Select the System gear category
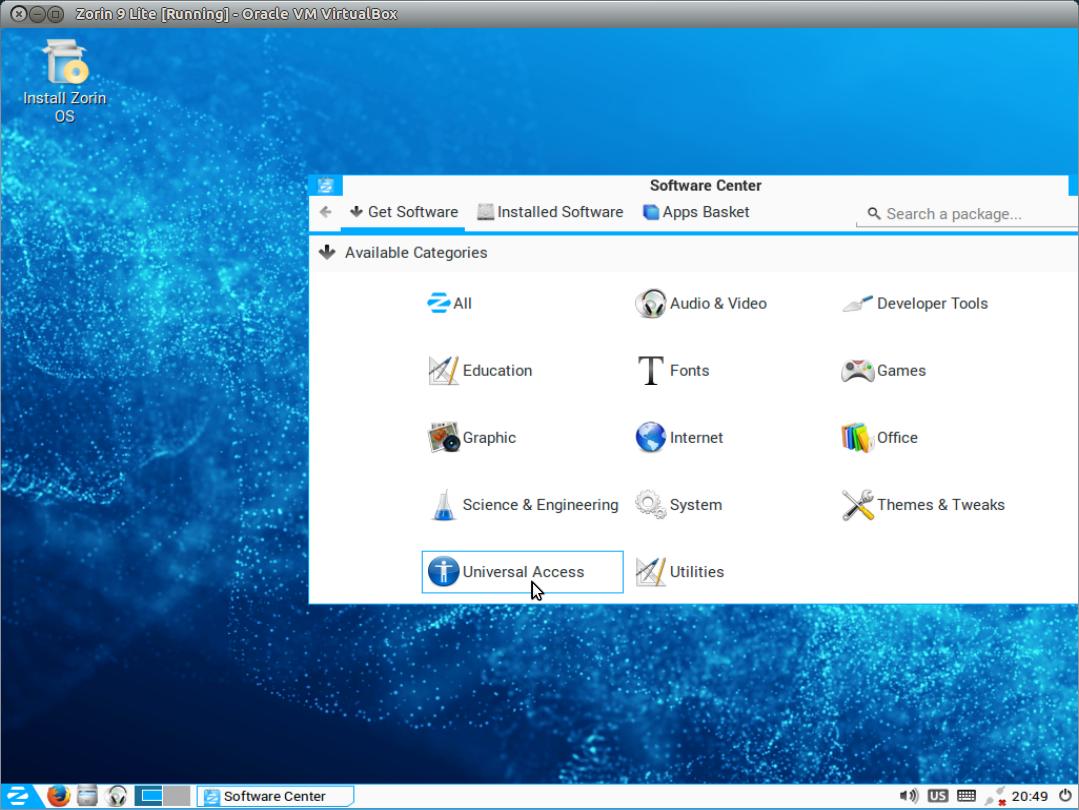Screen dimensions: 1079x810 click(651, 505)
